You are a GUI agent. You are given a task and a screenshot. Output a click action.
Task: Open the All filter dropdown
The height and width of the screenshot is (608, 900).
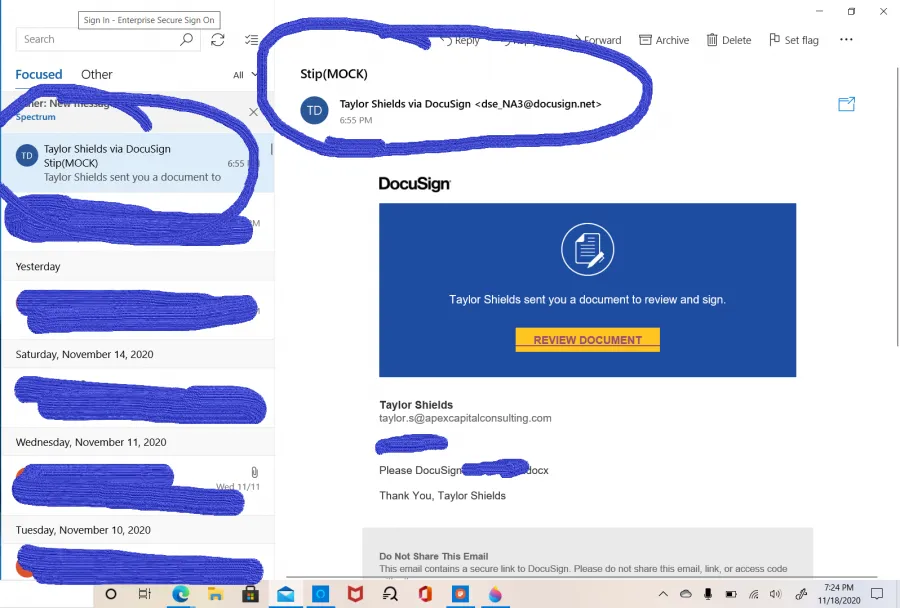(x=245, y=75)
